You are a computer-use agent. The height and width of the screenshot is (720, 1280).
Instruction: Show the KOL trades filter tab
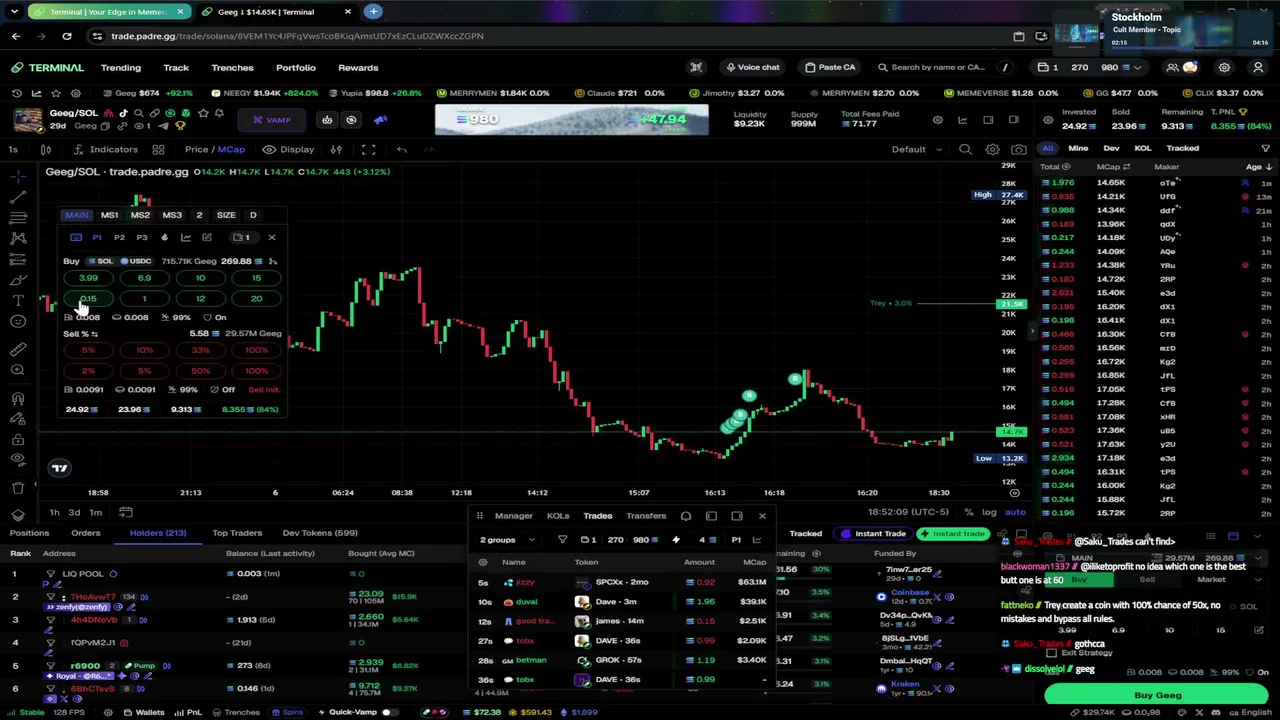(1142, 148)
